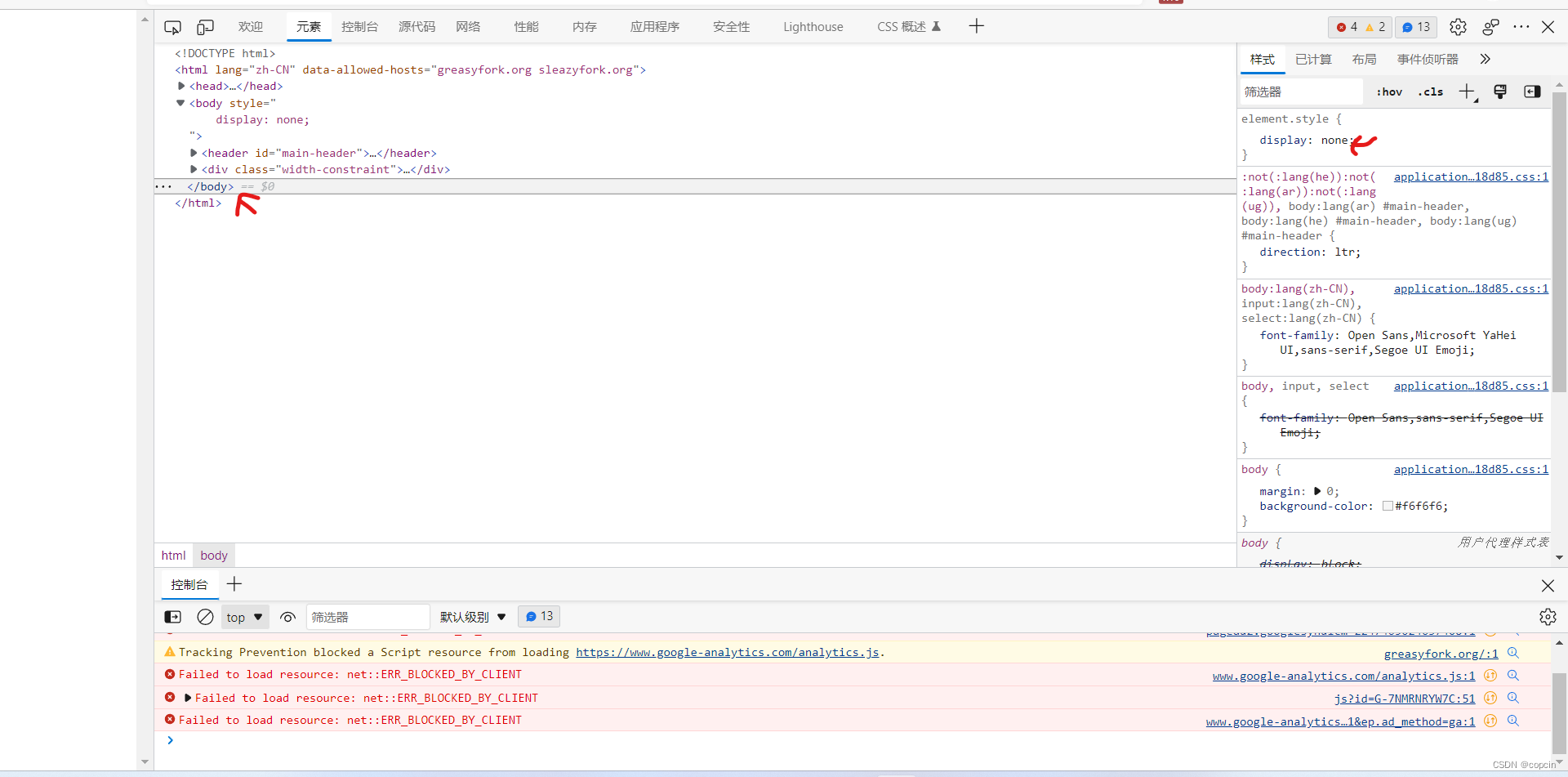Open DevTools settings gear in top toolbar

(x=1458, y=27)
